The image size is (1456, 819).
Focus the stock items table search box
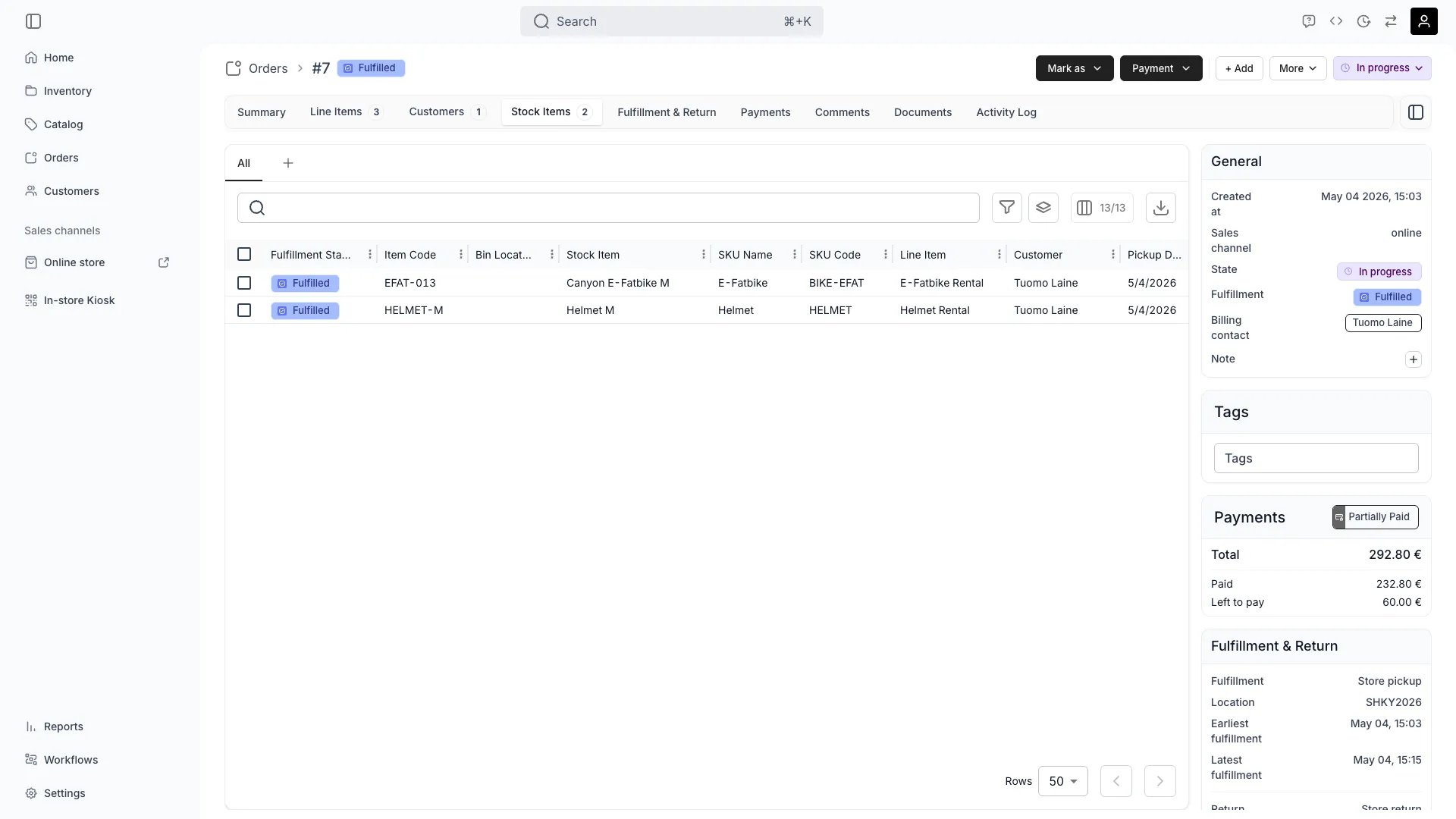(608, 208)
